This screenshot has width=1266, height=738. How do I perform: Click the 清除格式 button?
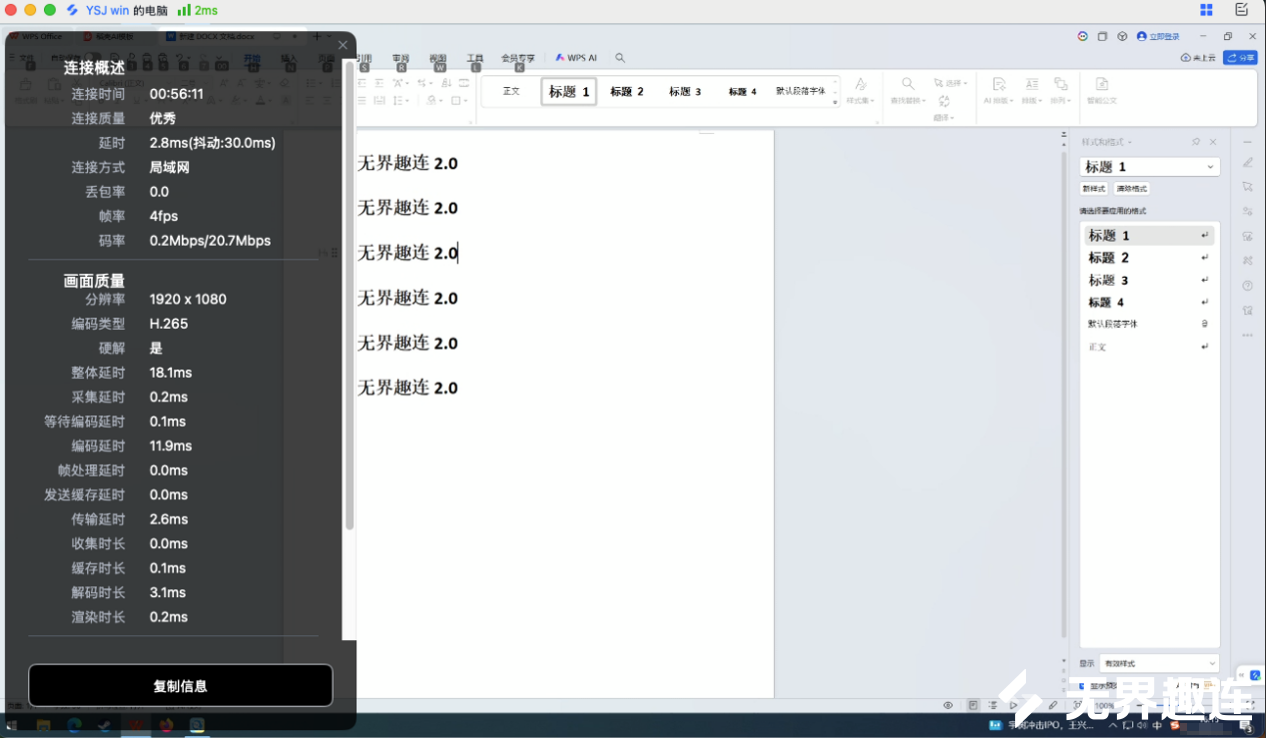click(x=1132, y=188)
